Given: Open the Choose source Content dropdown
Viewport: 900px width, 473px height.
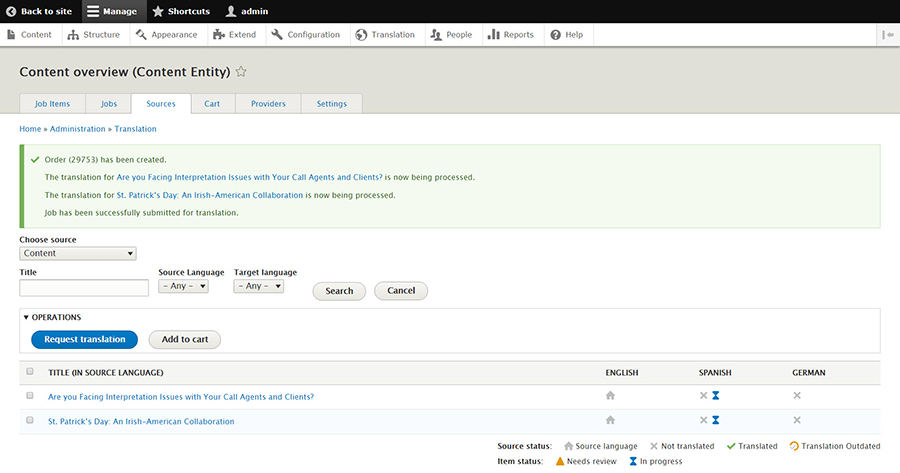Looking at the screenshot, I should pos(78,254).
